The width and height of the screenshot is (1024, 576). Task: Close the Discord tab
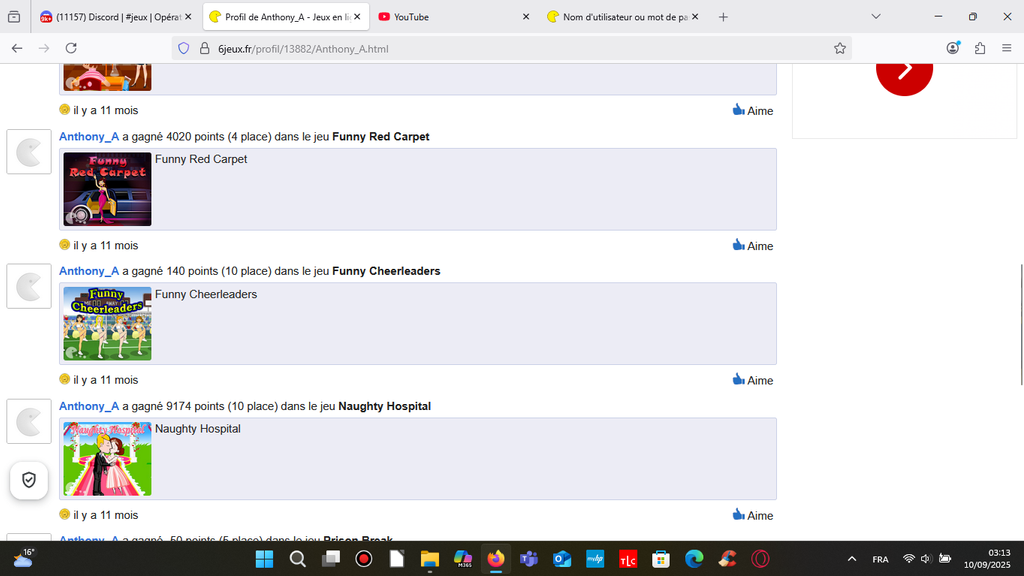[x=188, y=17]
